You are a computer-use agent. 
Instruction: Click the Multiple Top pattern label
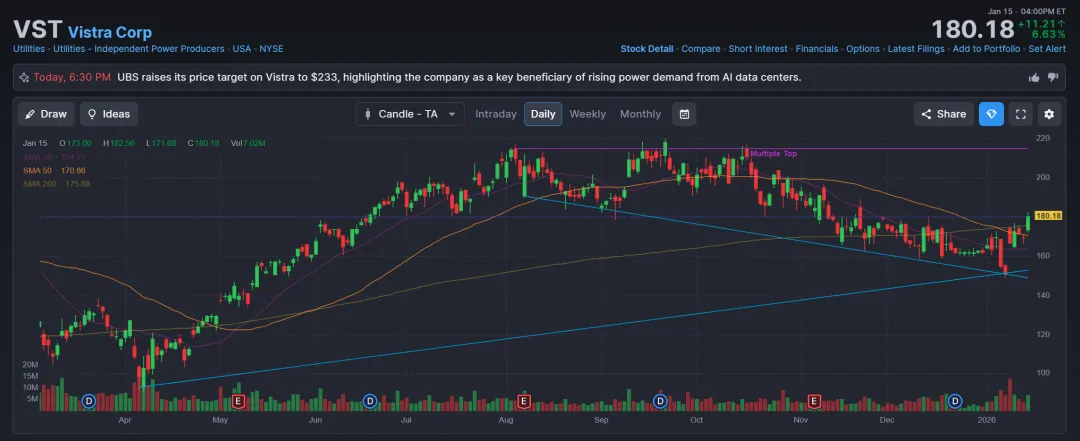[773, 154]
